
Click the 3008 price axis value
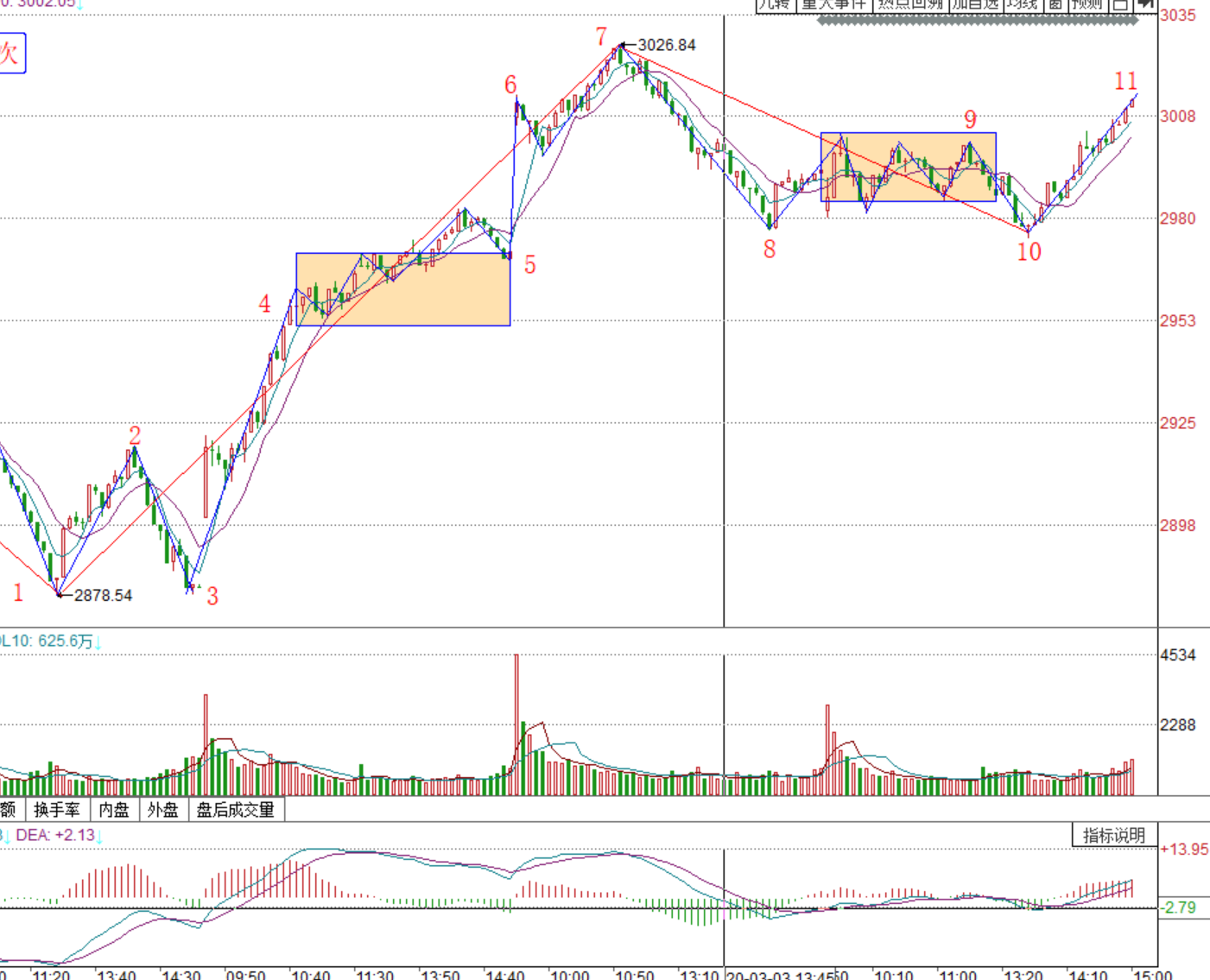[x=1178, y=116]
